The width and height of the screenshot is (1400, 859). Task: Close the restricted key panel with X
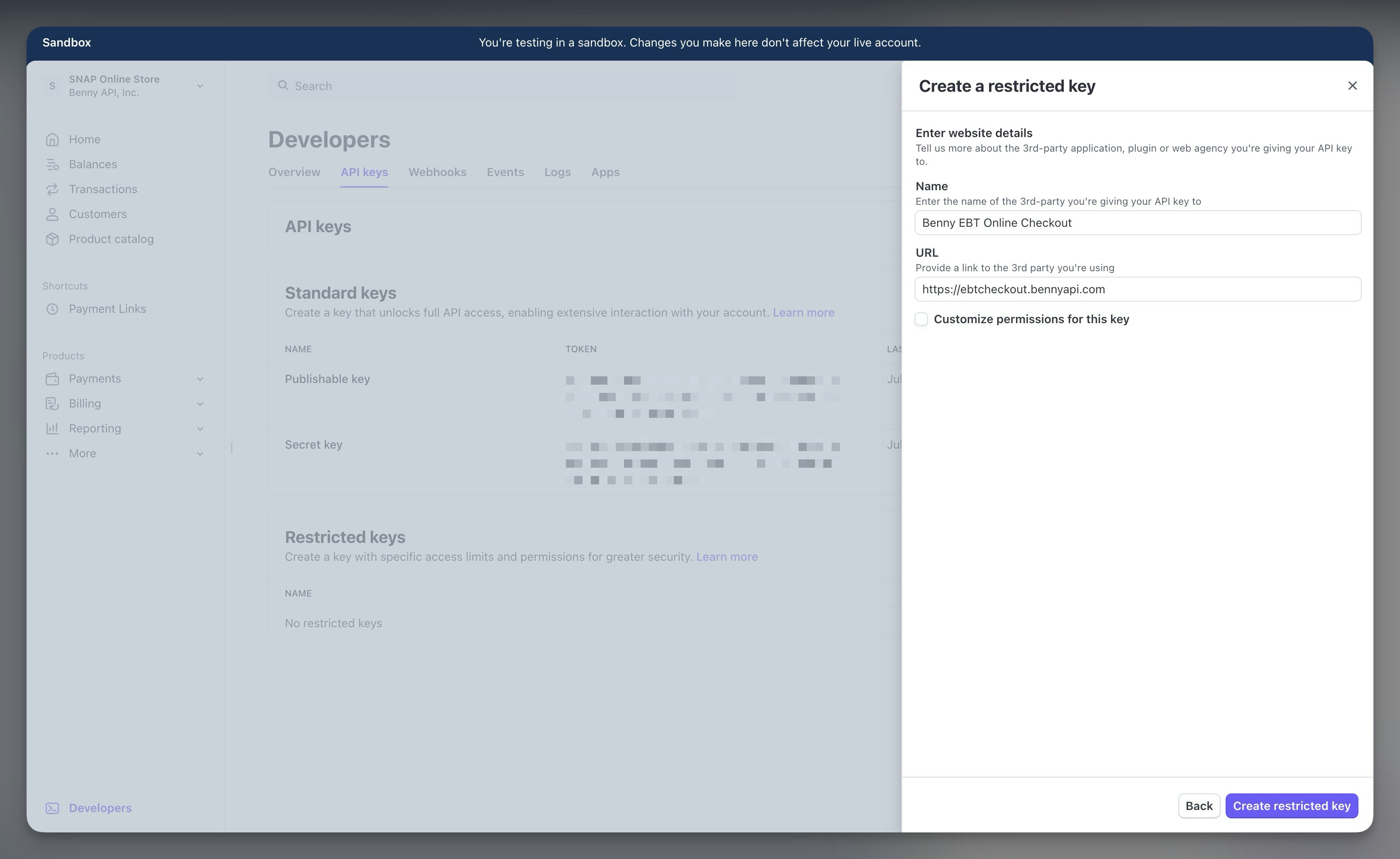pyautogui.click(x=1352, y=86)
